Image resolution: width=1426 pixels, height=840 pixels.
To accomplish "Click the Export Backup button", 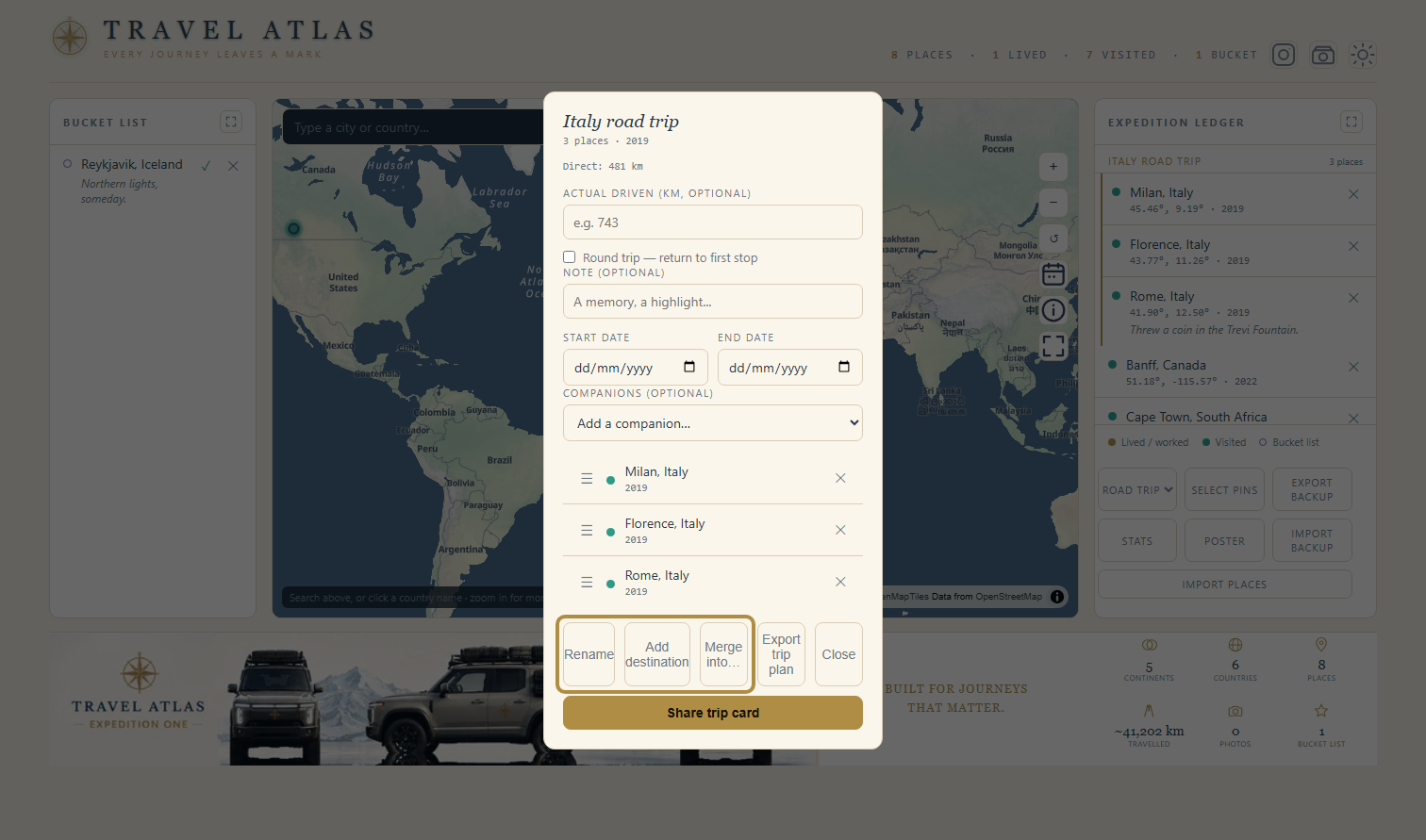I will pos(1312,489).
